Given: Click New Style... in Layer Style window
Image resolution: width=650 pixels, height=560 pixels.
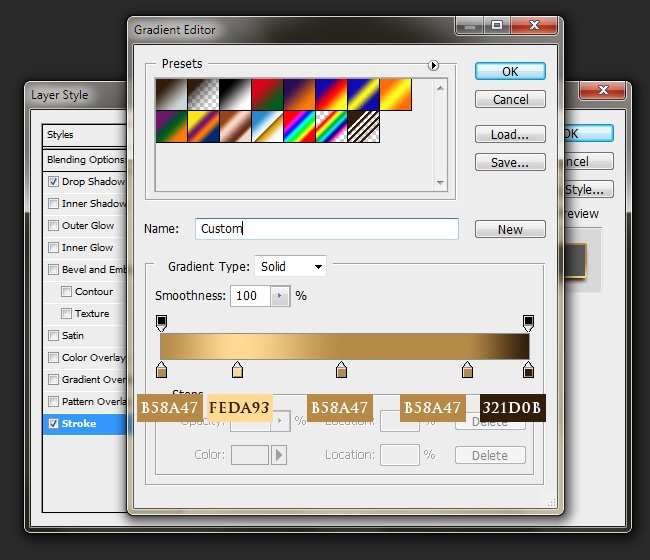Looking at the screenshot, I should pos(588,189).
